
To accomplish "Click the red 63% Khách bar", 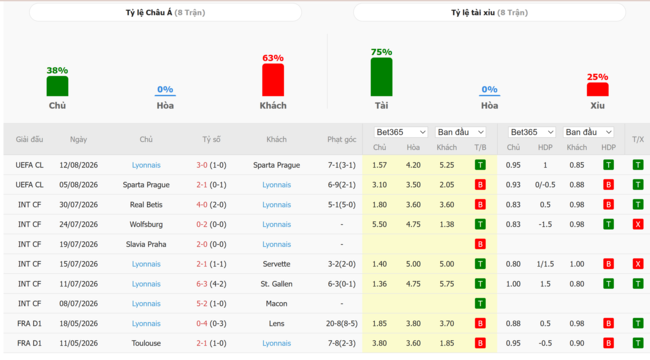I will click(273, 80).
